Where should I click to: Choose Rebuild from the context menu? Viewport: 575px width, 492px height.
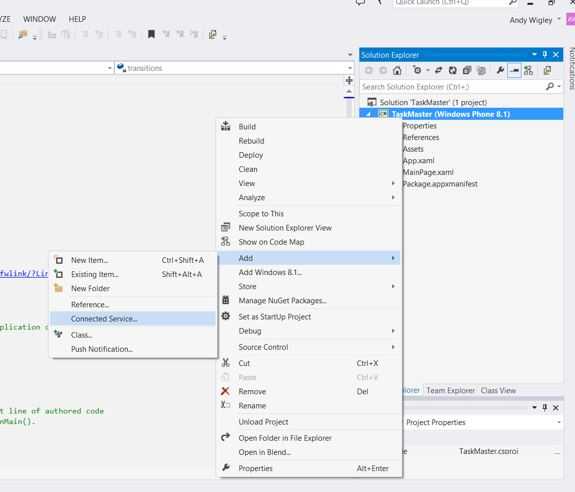point(310,141)
